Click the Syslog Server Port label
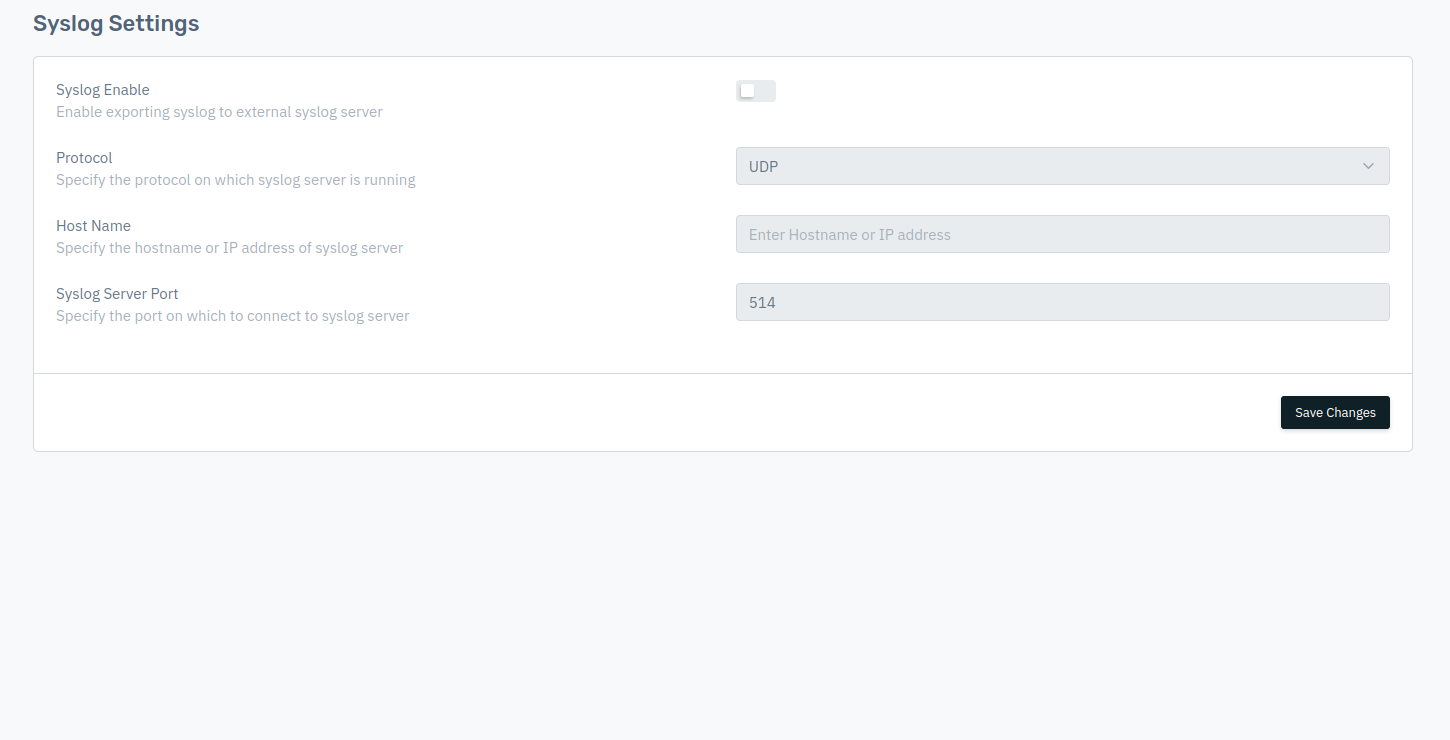The height and width of the screenshot is (740, 1450). tap(117, 294)
